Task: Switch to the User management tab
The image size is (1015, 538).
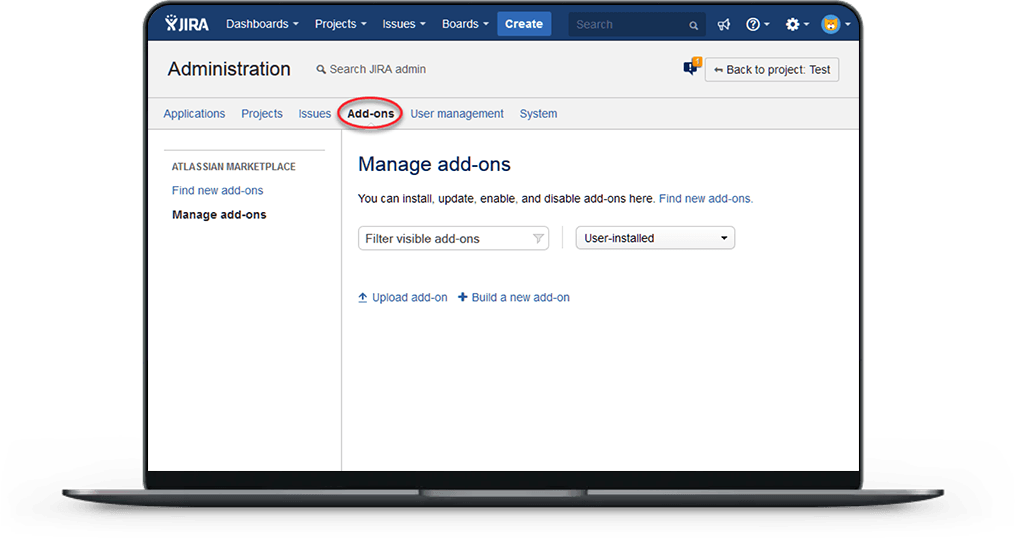Action: 457,114
